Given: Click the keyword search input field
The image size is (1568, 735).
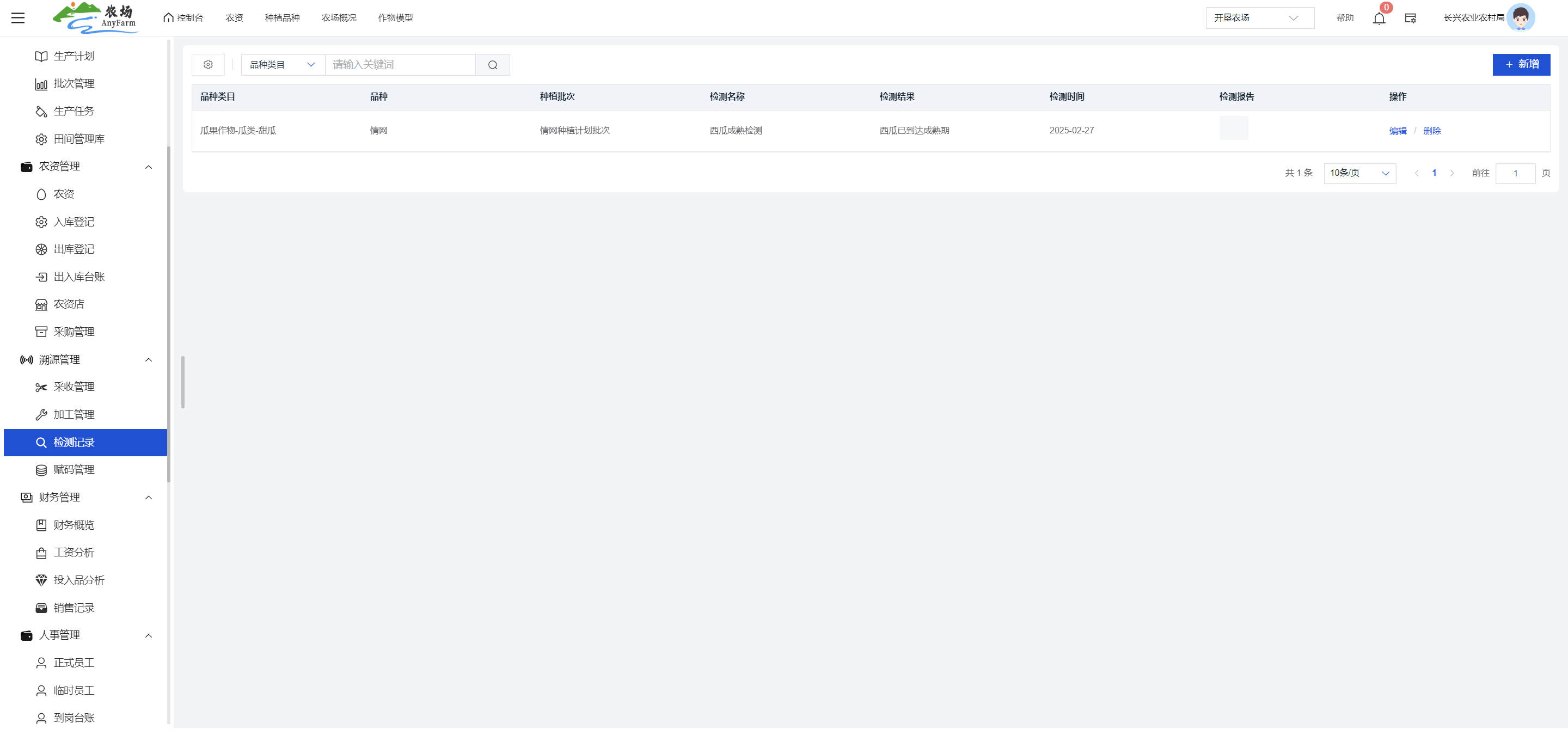Looking at the screenshot, I should pos(400,64).
